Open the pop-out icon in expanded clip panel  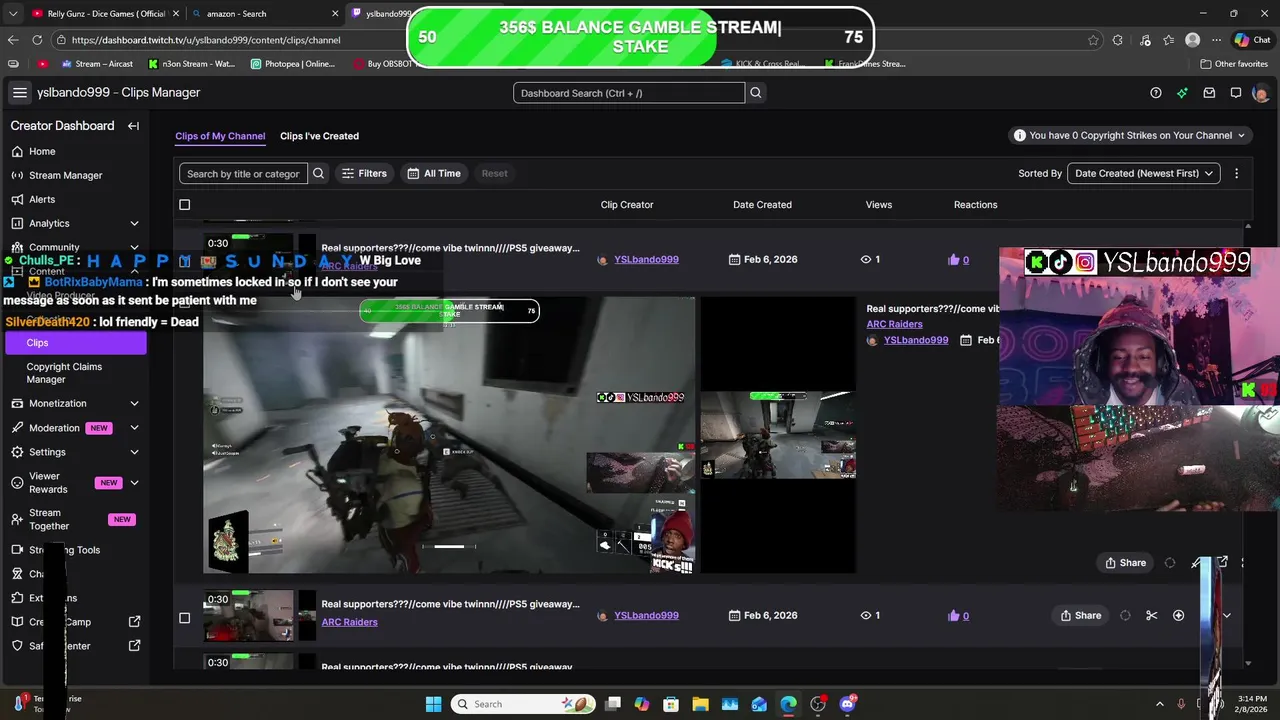(x=1222, y=563)
